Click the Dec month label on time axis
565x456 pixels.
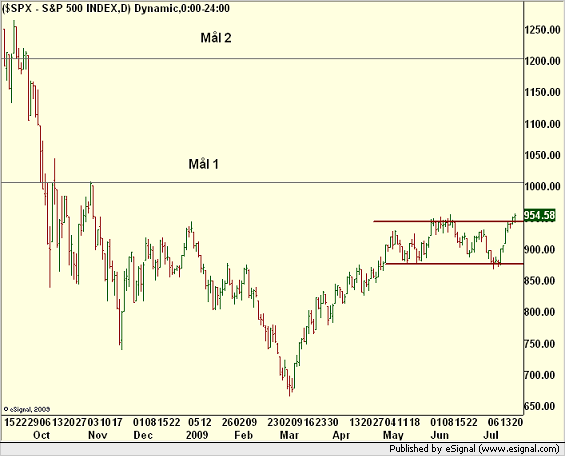143,435
